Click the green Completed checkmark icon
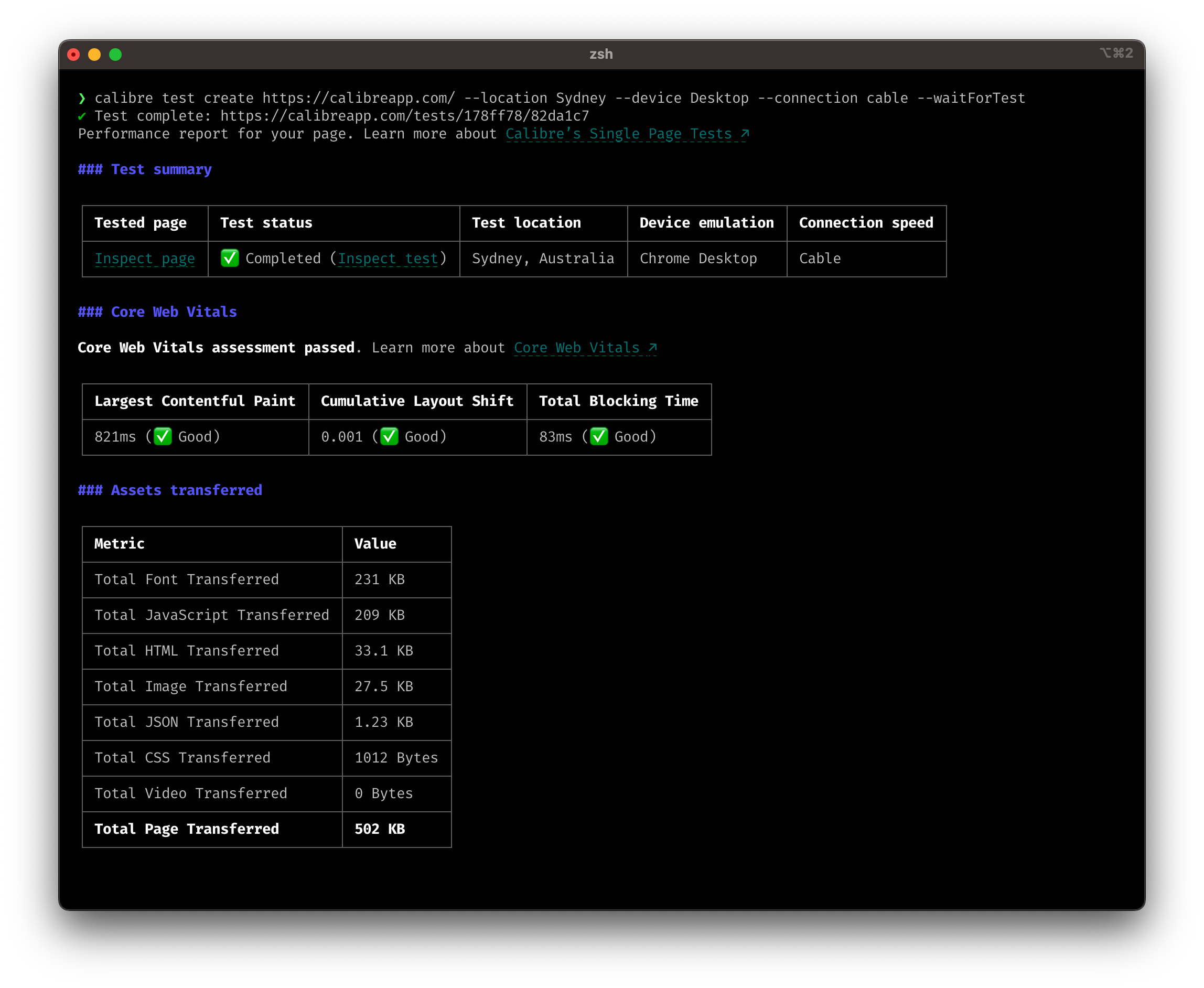Screen dimensions: 1204x988 [x=230, y=259]
